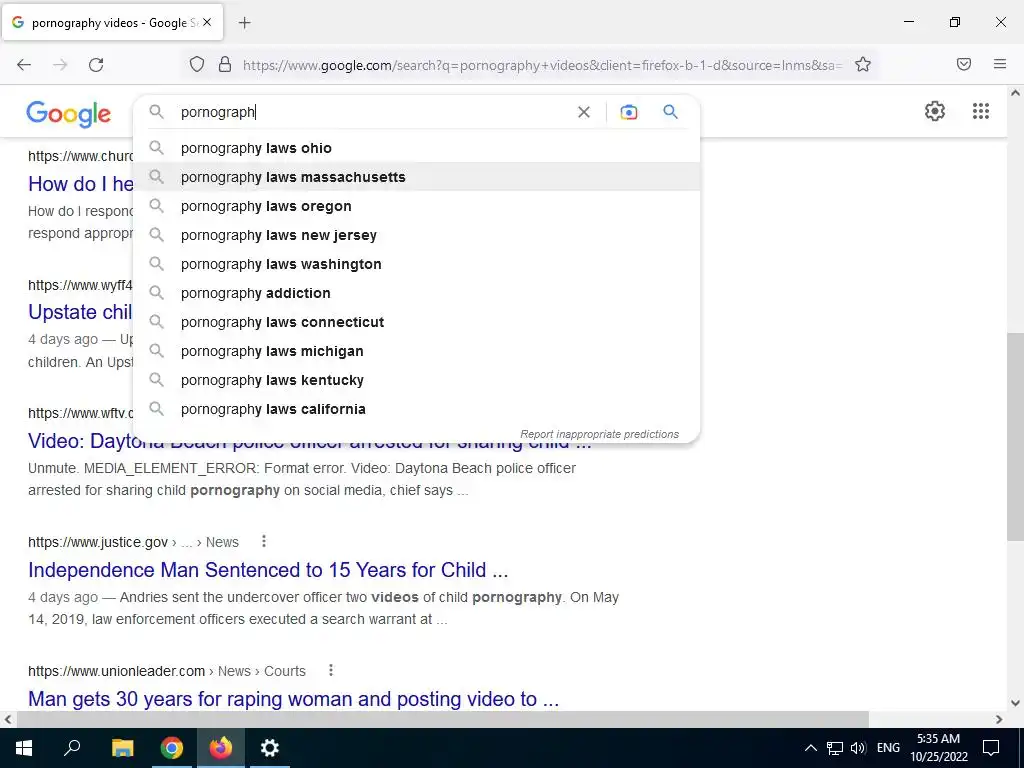Open tracking protection shield icon
This screenshot has height=768, width=1024.
point(197,64)
